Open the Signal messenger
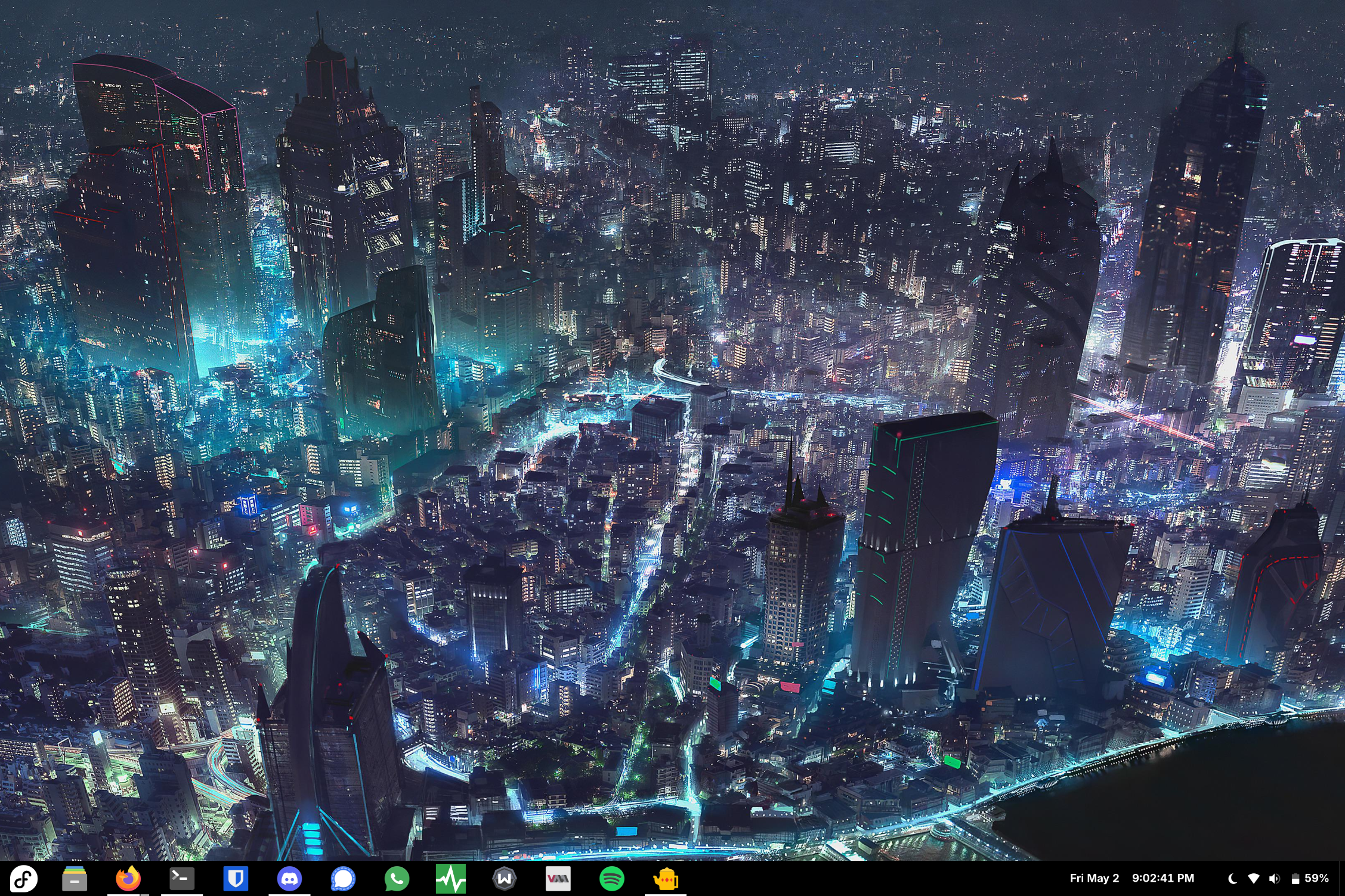This screenshot has width=1345, height=896. point(343,878)
